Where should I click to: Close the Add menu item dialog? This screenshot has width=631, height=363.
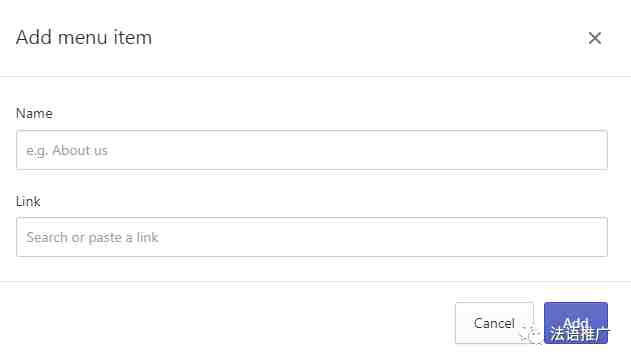tap(594, 38)
